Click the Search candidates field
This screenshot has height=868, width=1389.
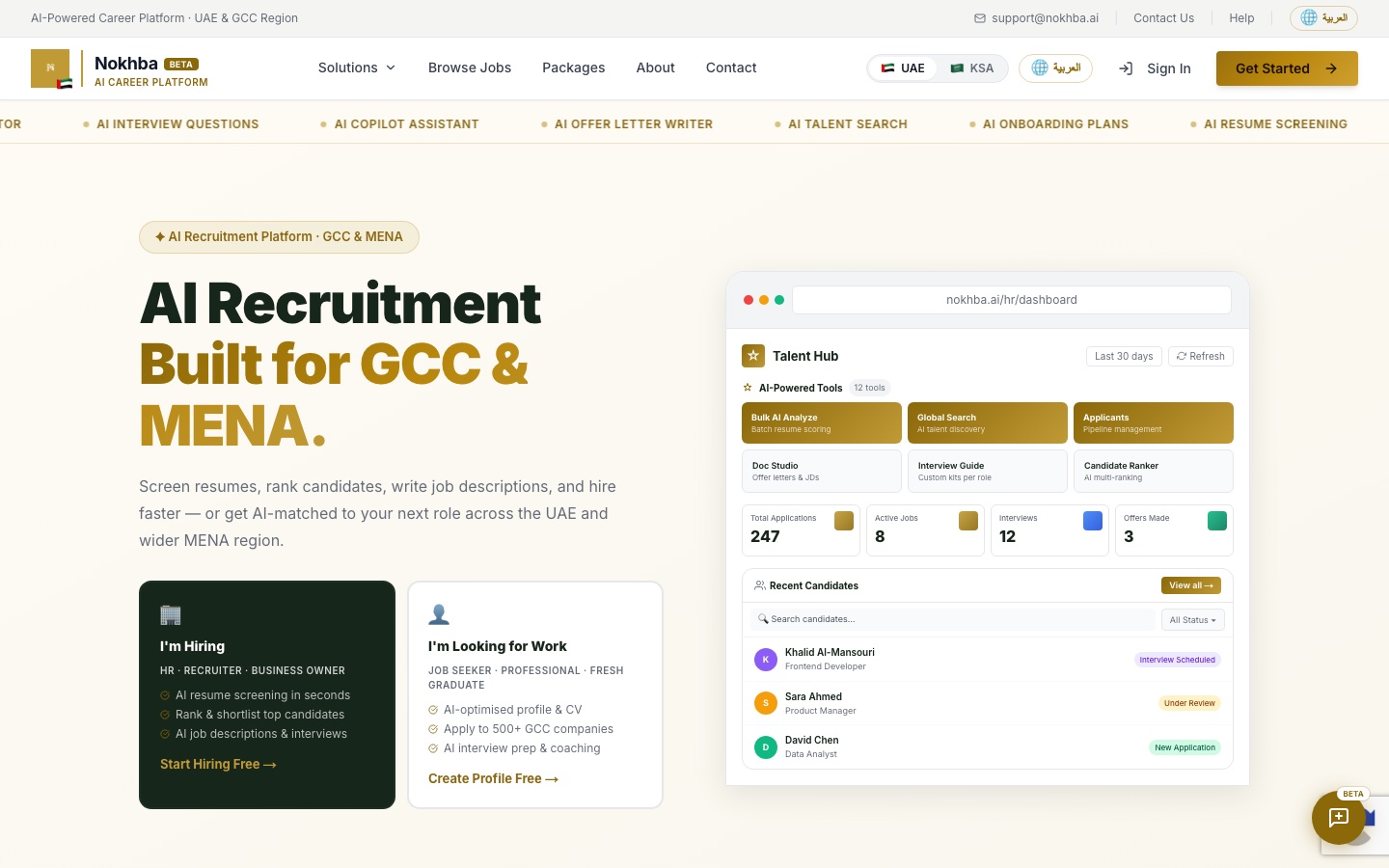click(953, 619)
